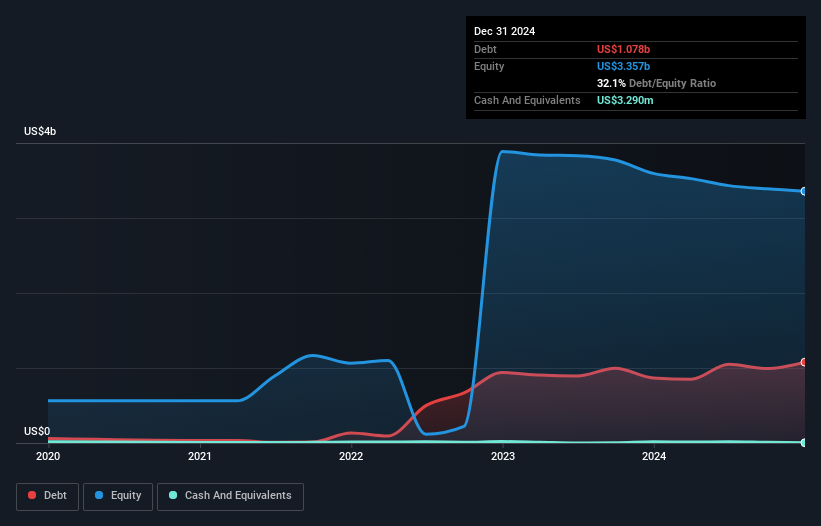Click the 32.1% Debt/Equity Ratio text
This screenshot has width=821, height=526.
coord(656,83)
